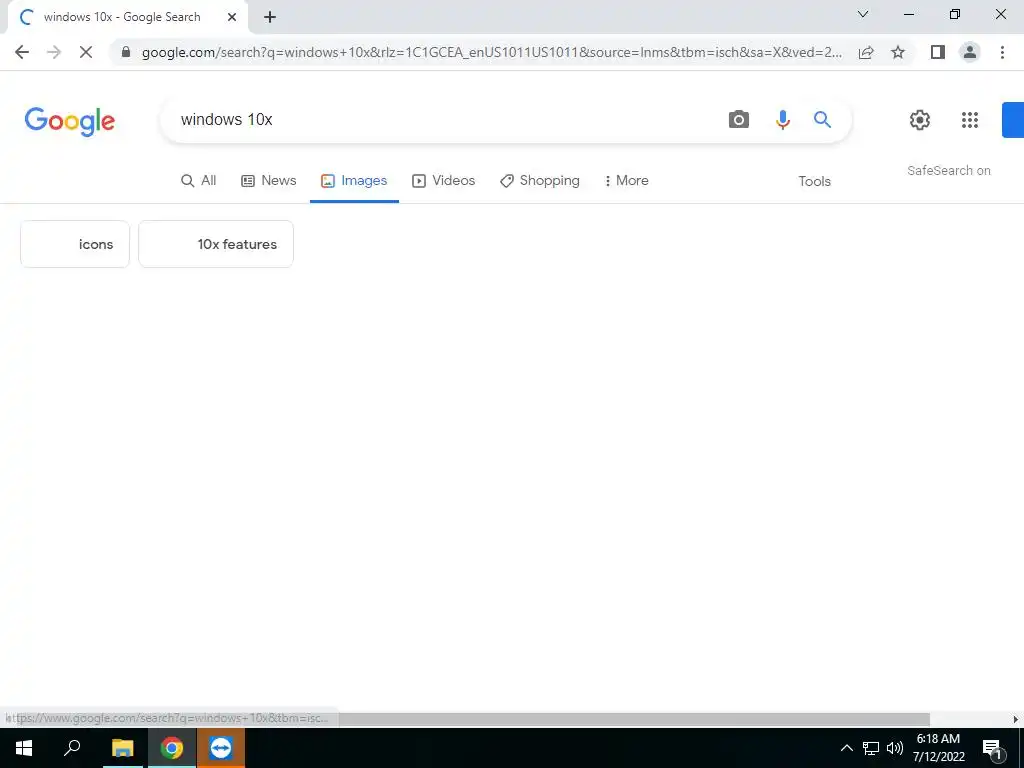This screenshot has height=768, width=1024.
Task: Click the horizontal scrollbar right arrow
Action: 1016,719
